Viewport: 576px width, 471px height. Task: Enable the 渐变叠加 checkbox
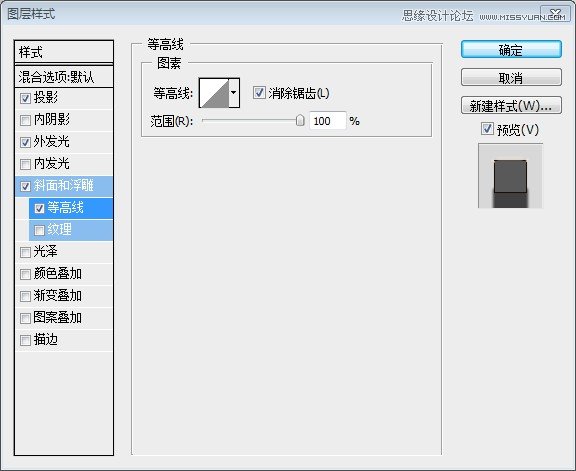coord(25,296)
